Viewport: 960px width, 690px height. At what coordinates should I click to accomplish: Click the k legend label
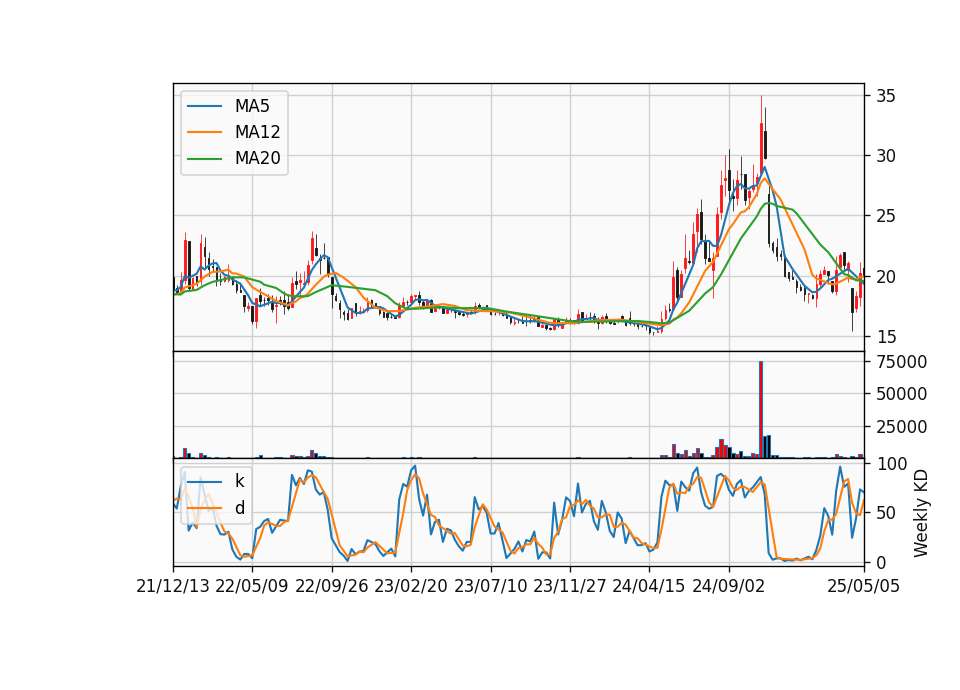tap(239, 481)
